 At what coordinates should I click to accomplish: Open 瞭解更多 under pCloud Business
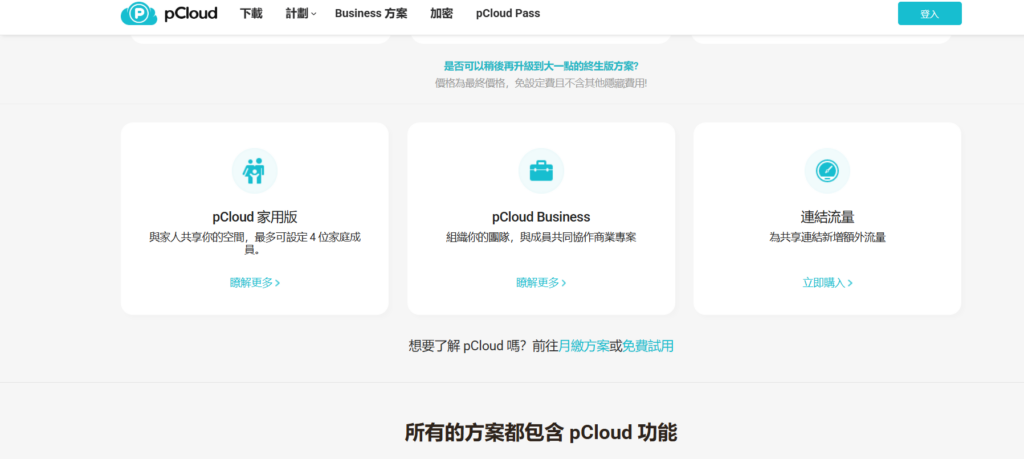point(541,283)
